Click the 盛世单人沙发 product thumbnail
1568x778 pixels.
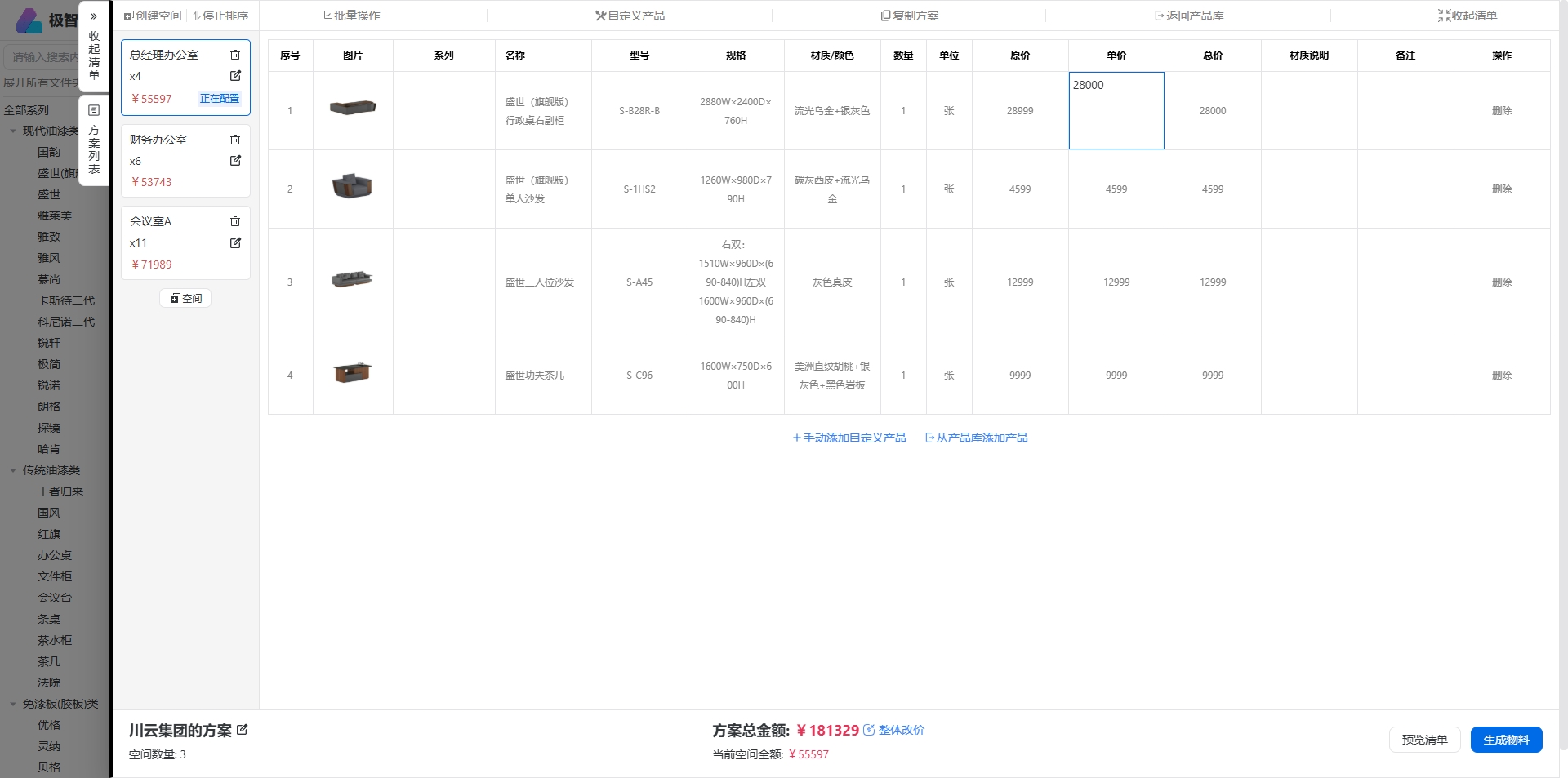click(x=352, y=187)
